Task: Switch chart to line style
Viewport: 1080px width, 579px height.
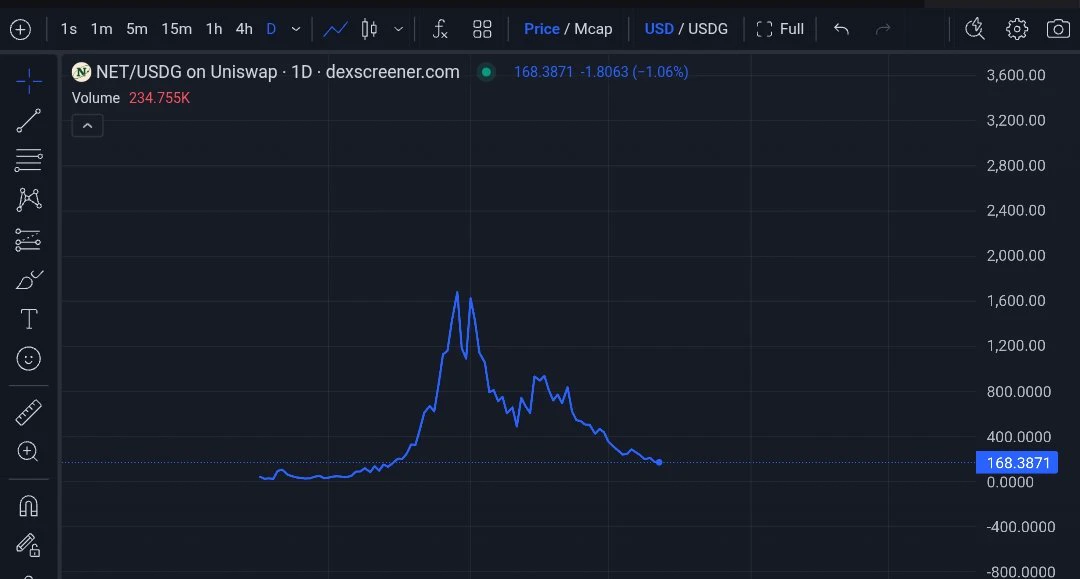Action: click(x=335, y=29)
